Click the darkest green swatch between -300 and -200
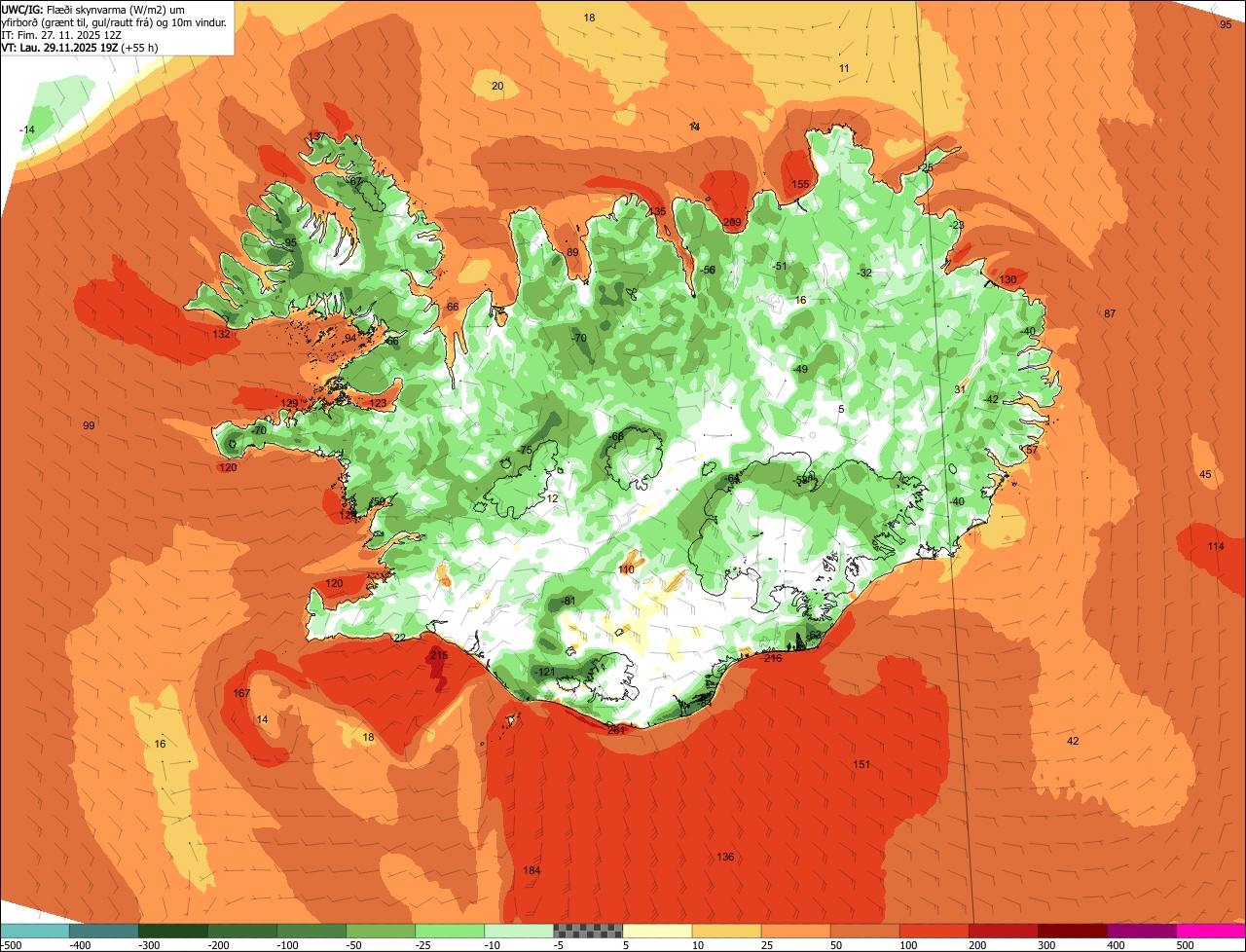The image size is (1246, 952). (172, 931)
